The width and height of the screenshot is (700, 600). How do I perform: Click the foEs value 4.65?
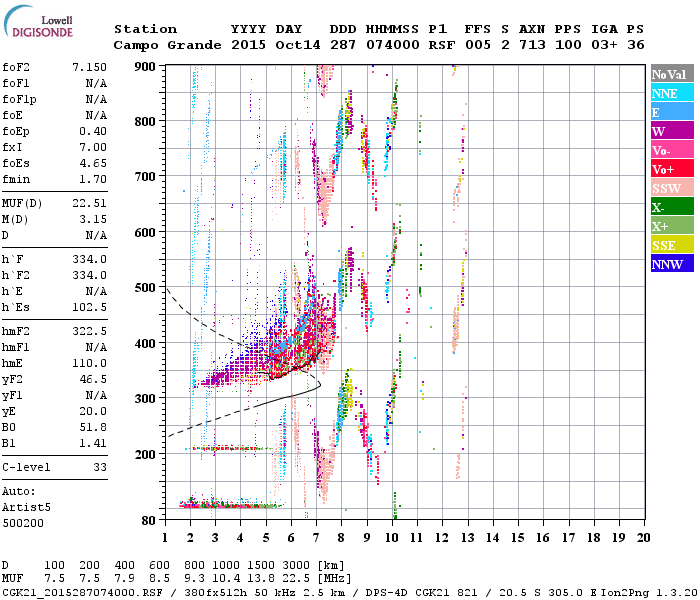click(93, 163)
